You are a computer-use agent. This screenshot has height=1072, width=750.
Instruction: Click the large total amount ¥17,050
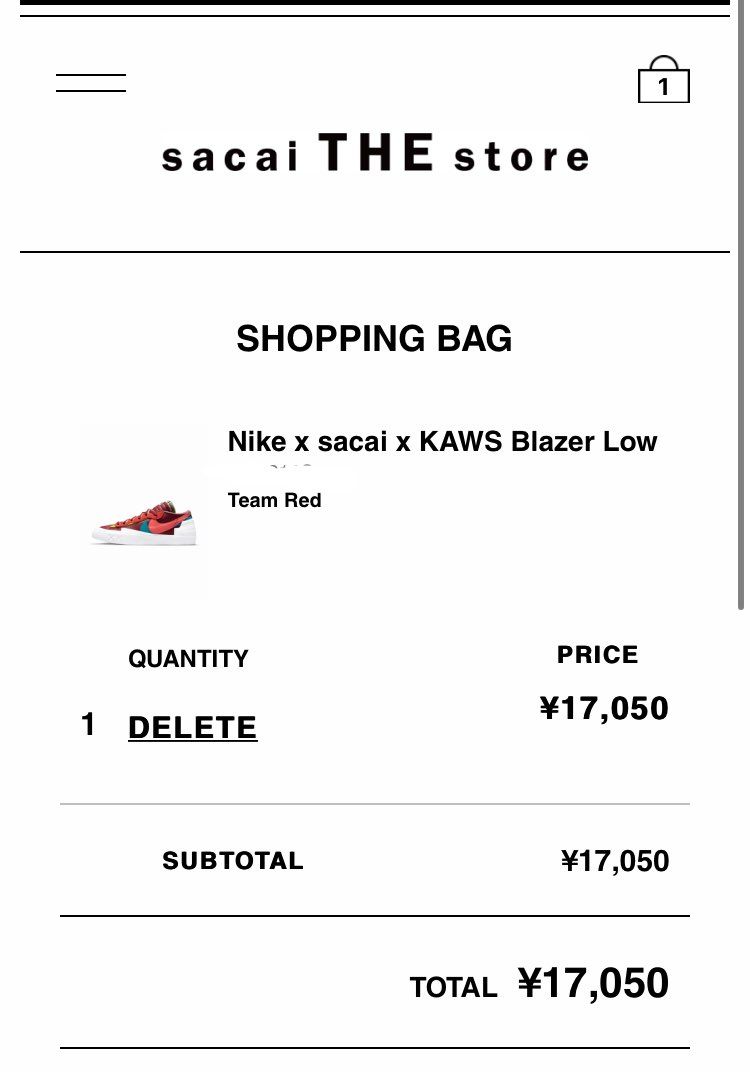[x=593, y=984]
